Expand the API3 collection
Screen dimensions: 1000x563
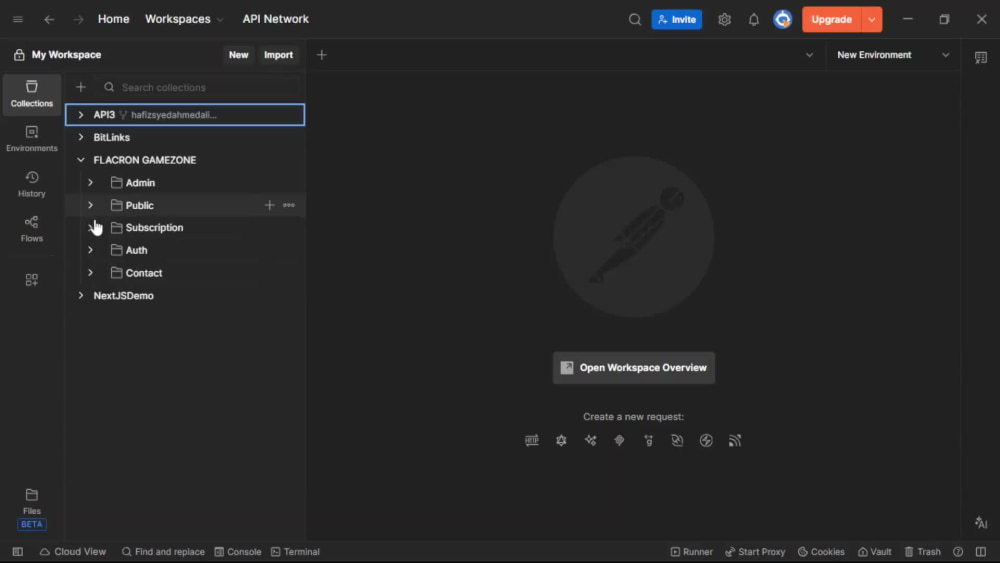click(80, 115)
